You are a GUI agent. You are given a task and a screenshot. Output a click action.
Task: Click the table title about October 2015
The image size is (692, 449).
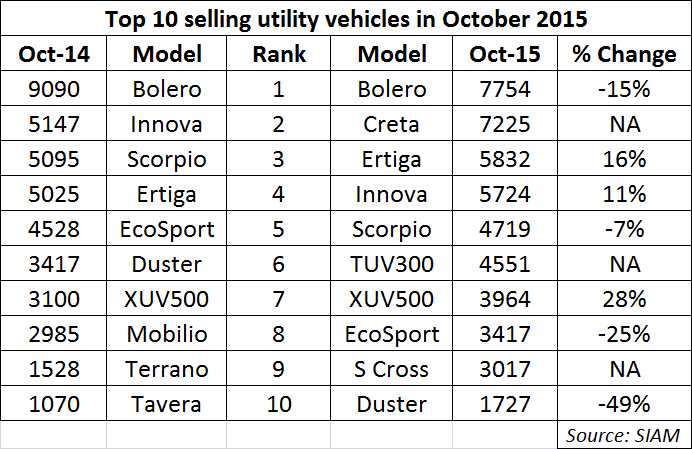[x=346, y=19]
